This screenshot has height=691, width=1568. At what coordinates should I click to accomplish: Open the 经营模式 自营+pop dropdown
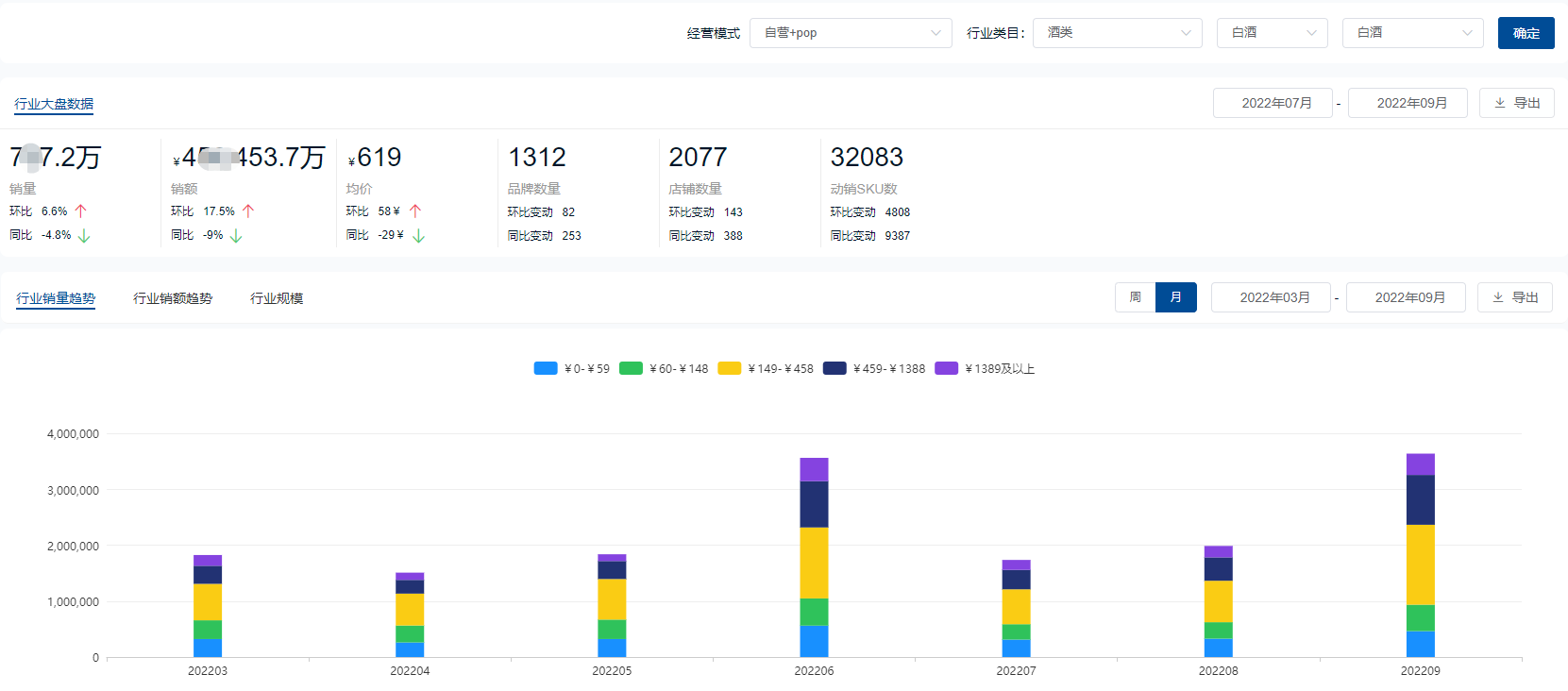[850, 33]
